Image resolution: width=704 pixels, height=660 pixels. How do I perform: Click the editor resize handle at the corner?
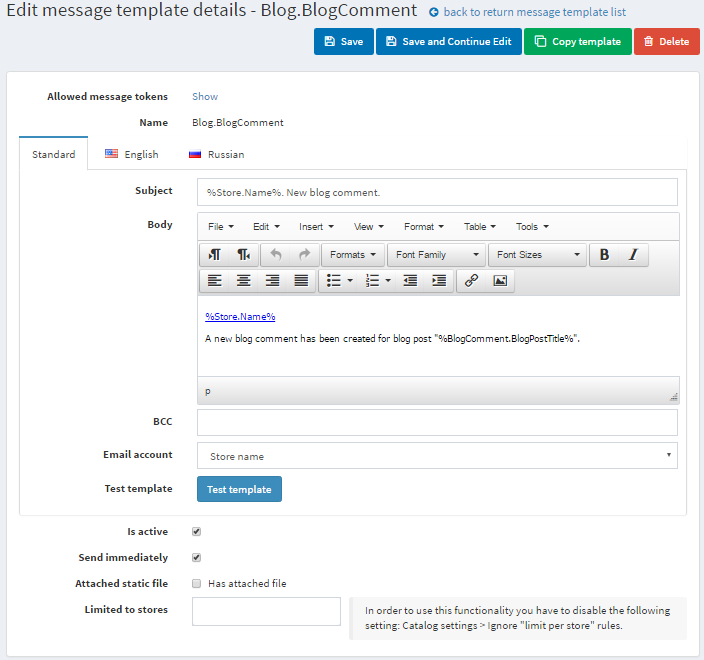tap(673, 397)
